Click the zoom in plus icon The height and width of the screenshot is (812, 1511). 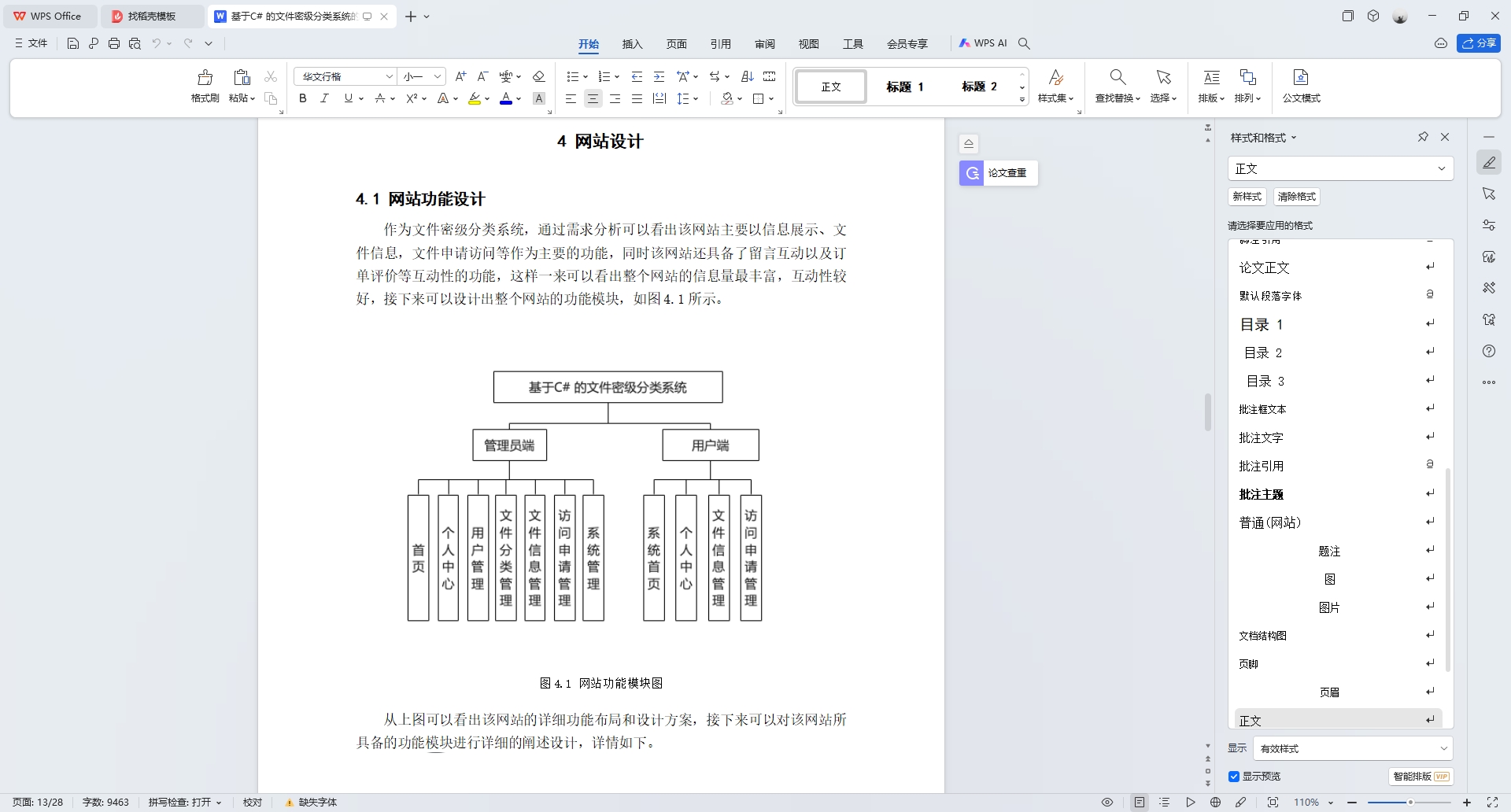click(1467, 803)
